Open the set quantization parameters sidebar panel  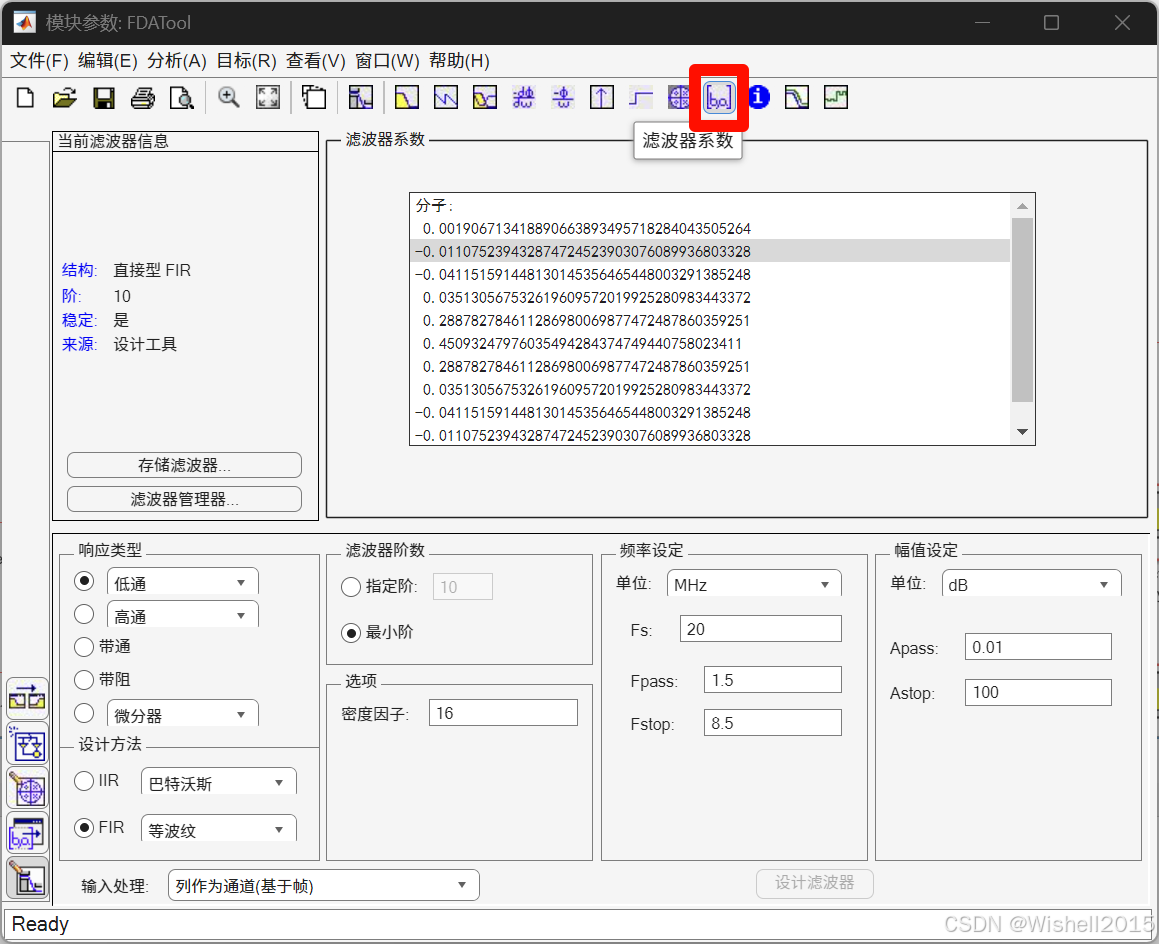click(27, 744)
